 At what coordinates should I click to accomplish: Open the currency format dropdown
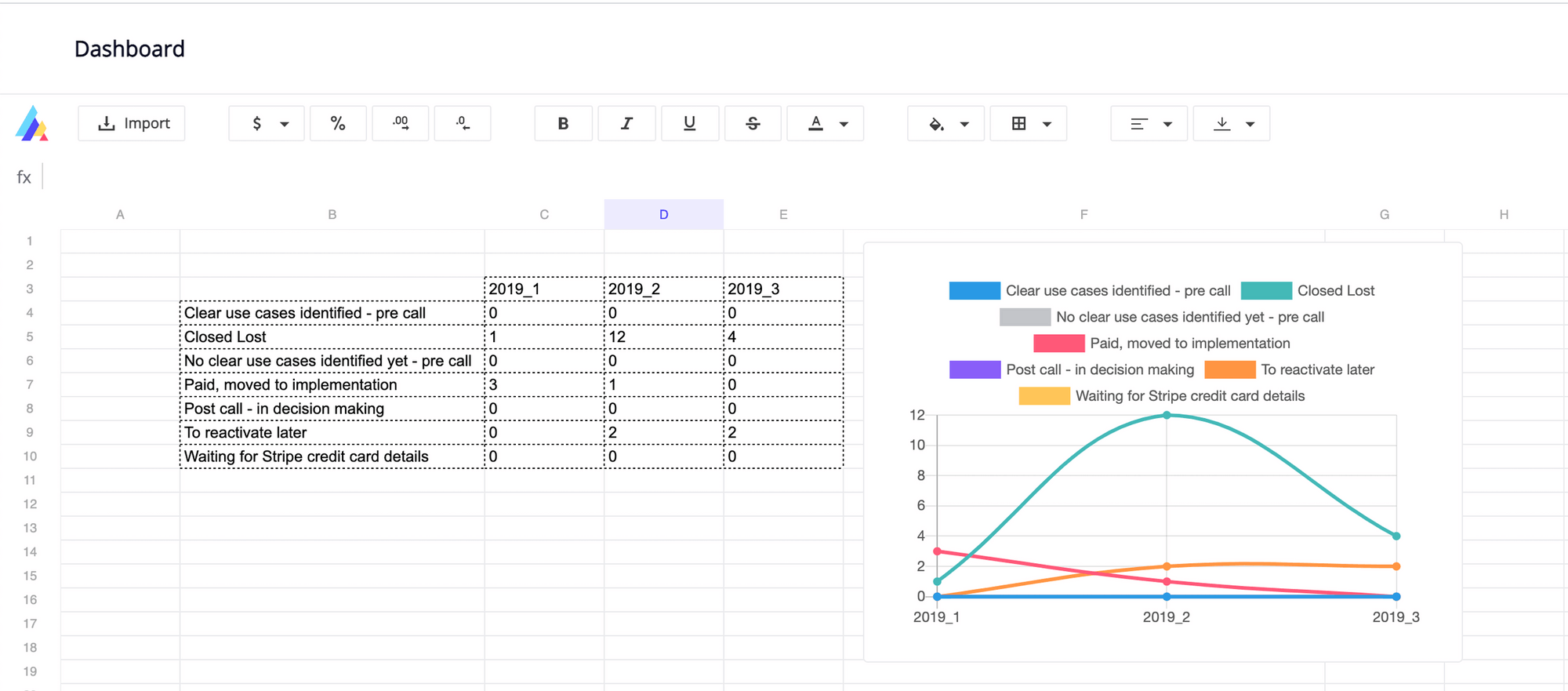(267, 123)
